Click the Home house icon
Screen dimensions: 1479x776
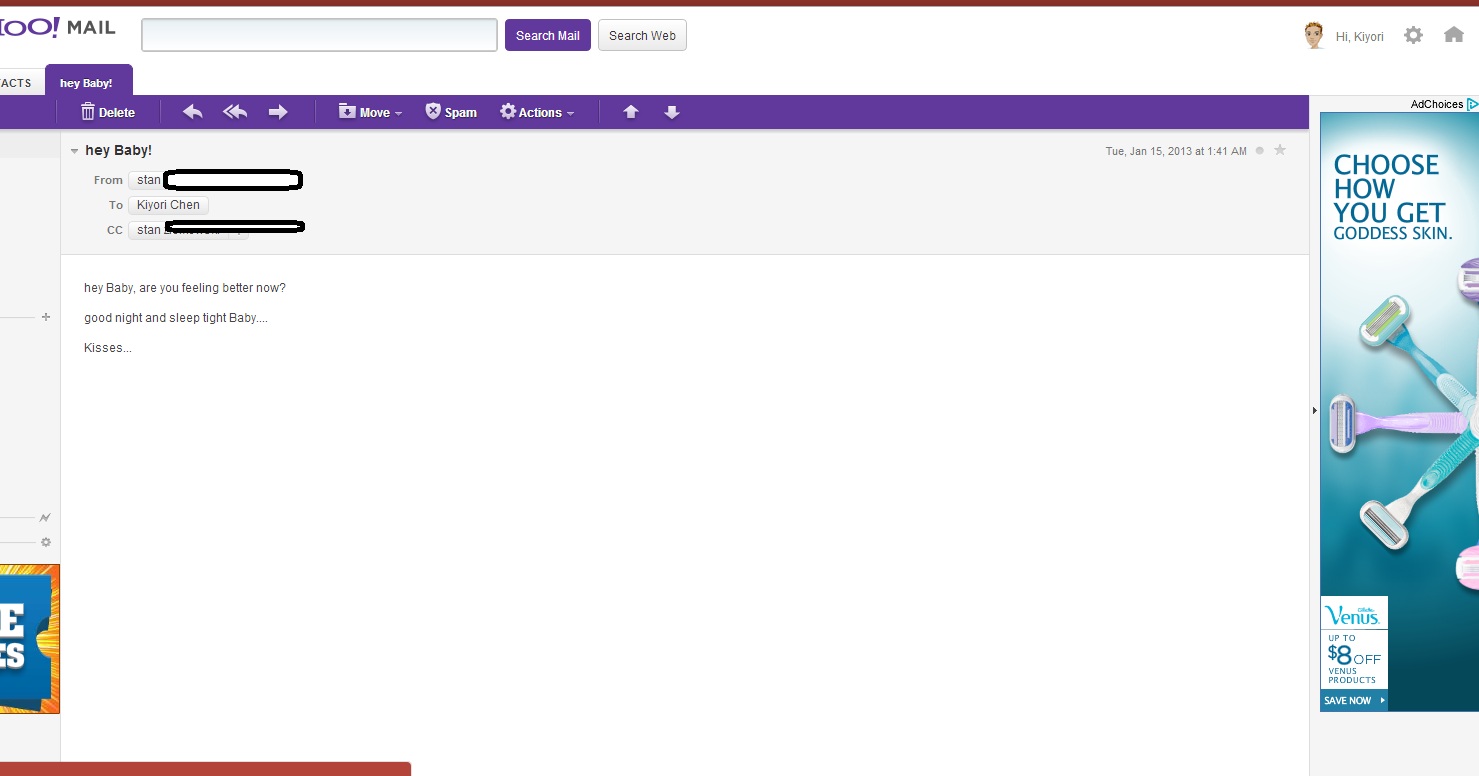1454,35
